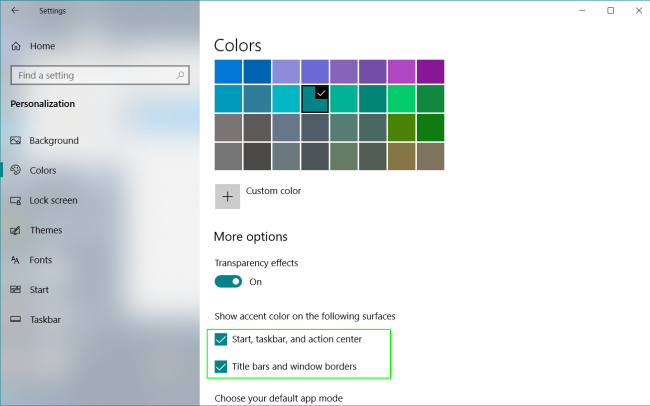
Task: Click the Find a setting field
Action: (100, 75)
